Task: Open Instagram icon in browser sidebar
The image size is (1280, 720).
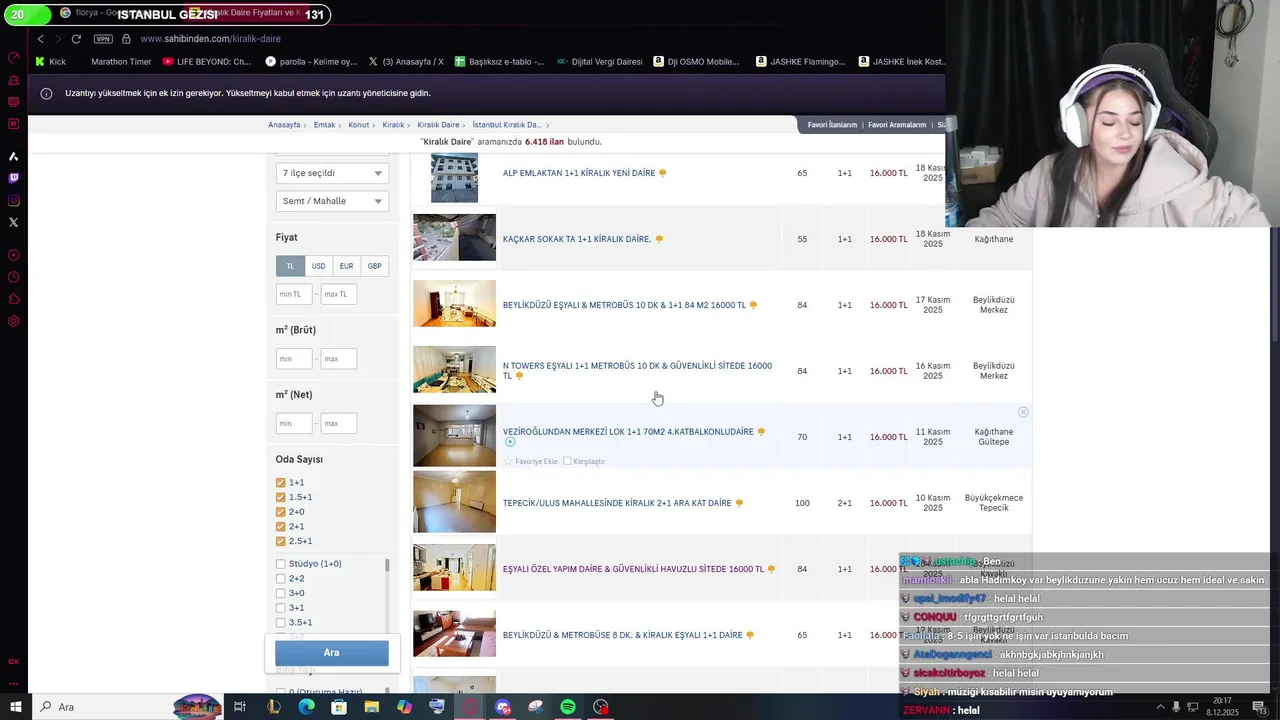Action: point(13,200)
